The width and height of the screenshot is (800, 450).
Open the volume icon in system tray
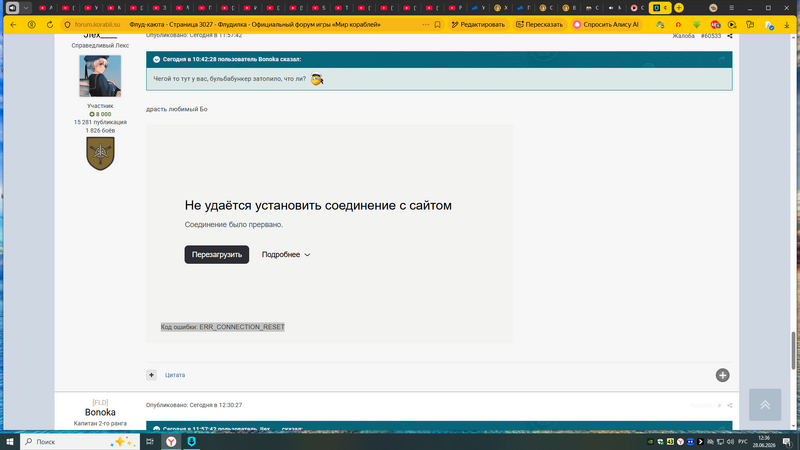(730, 442)
